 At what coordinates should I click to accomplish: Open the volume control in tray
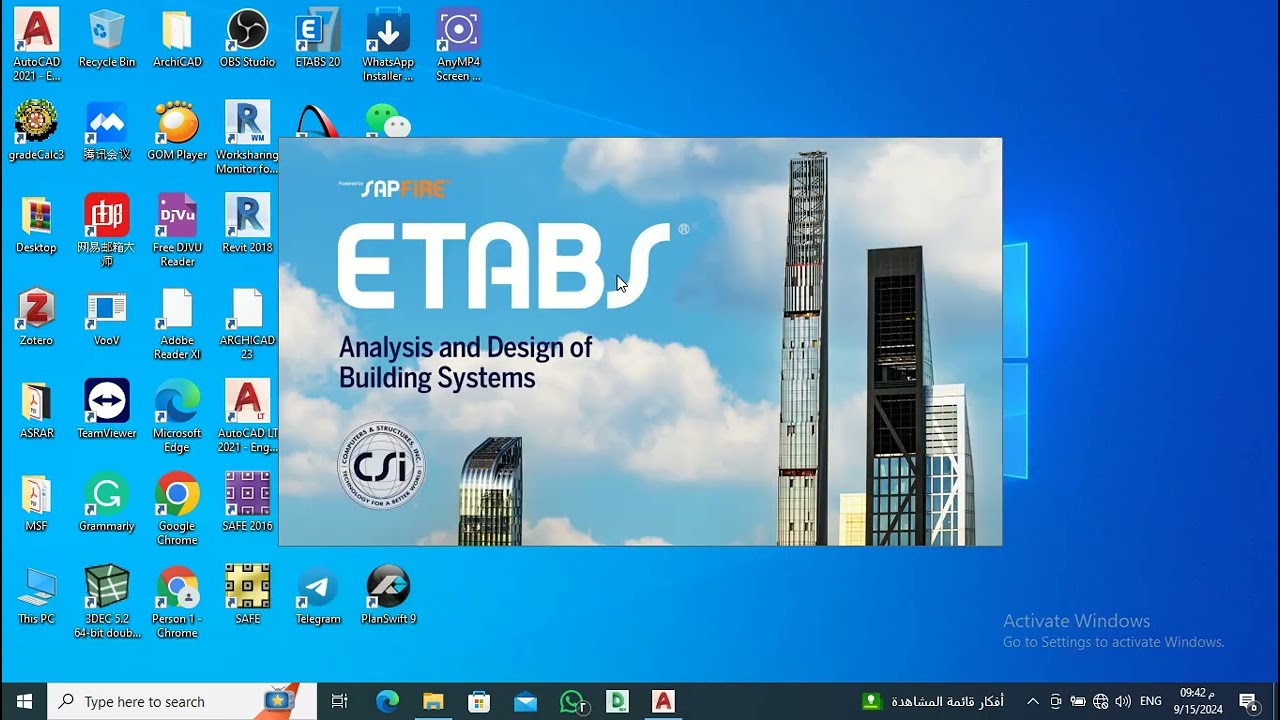1123,702
